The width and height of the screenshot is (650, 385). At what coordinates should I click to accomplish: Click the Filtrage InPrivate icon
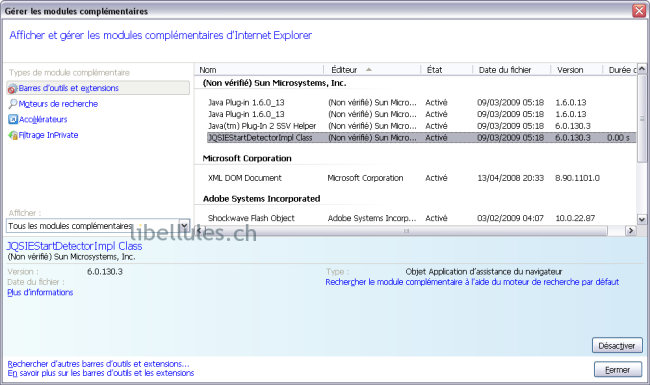(13, 135)
